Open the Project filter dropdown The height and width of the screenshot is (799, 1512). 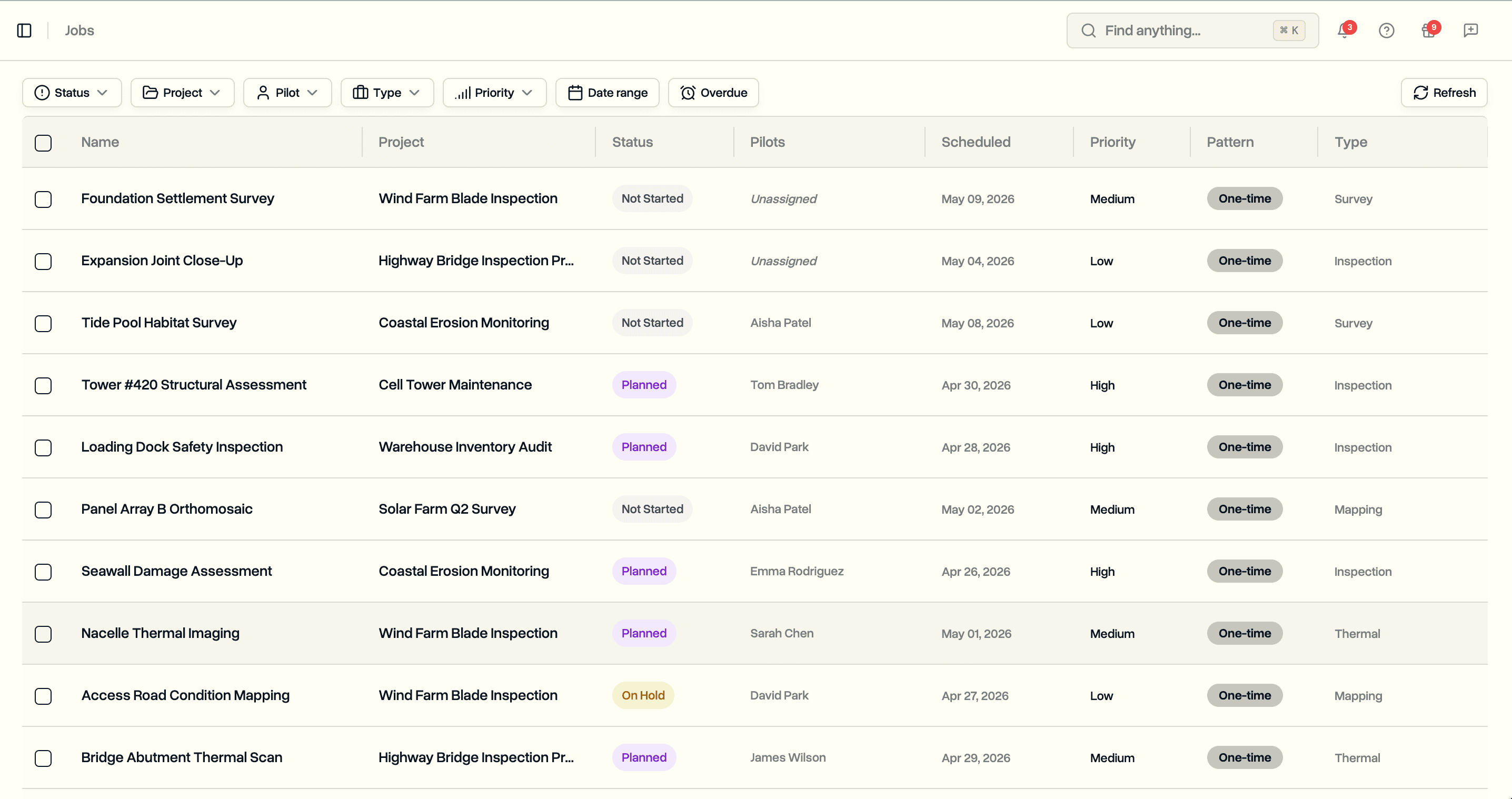[182, 93]
